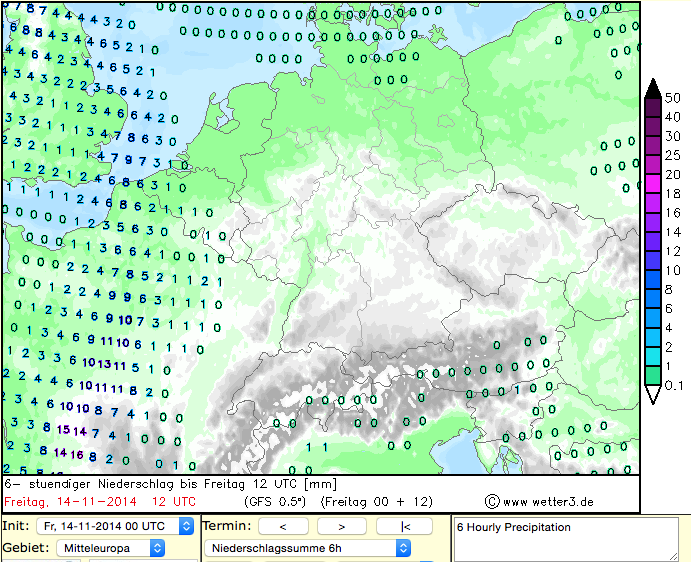This screenshot has height=562, width=691.
Task: Click the 10 mm blue legend color
Action: pyautogui.click(x=653, y=279)
